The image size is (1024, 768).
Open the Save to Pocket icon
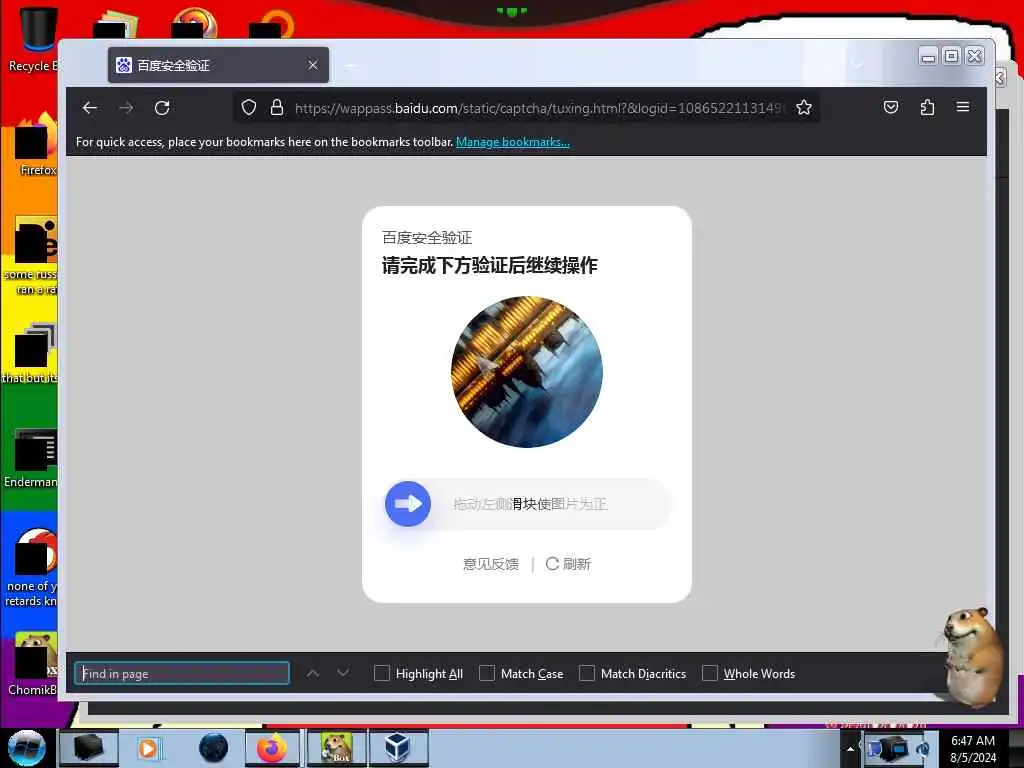click(x=891, y=108)
